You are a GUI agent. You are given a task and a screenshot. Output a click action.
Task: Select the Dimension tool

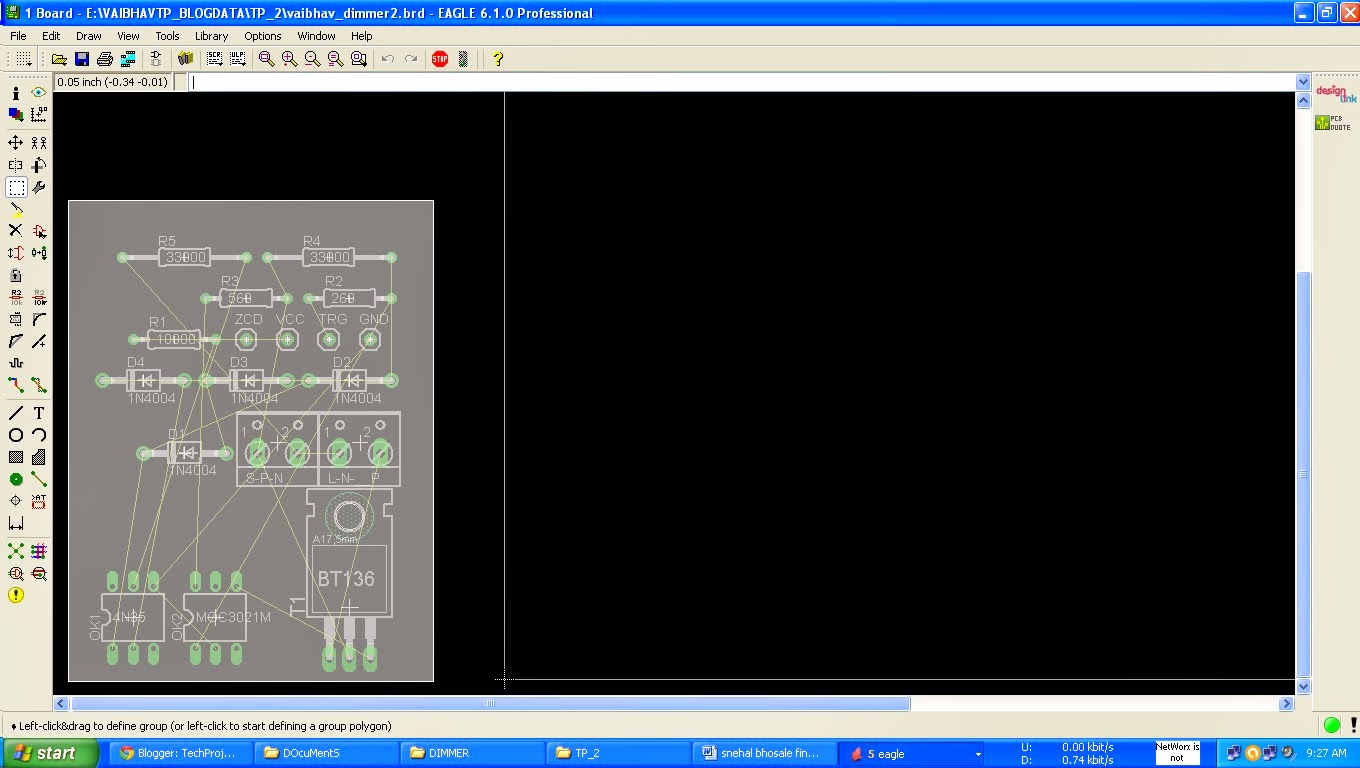coord(16,523)
